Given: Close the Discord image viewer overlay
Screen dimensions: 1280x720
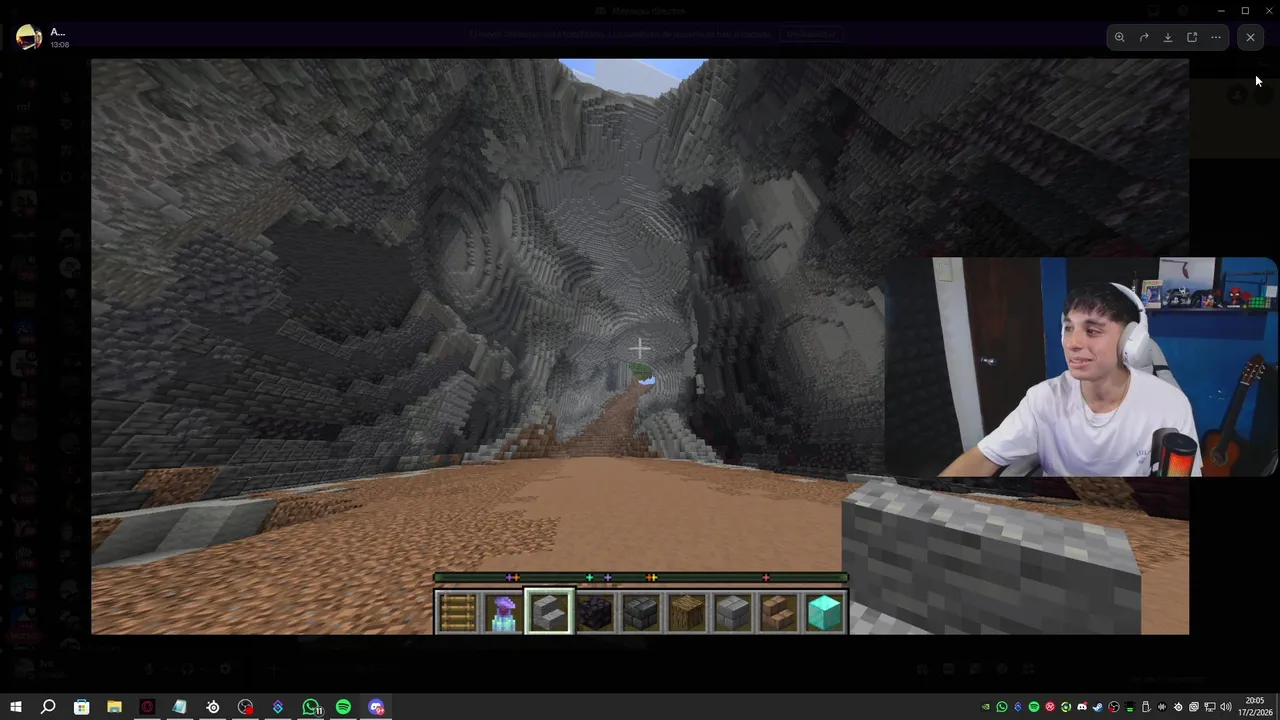Looking at the screenshot, I should coord(1250,37).
